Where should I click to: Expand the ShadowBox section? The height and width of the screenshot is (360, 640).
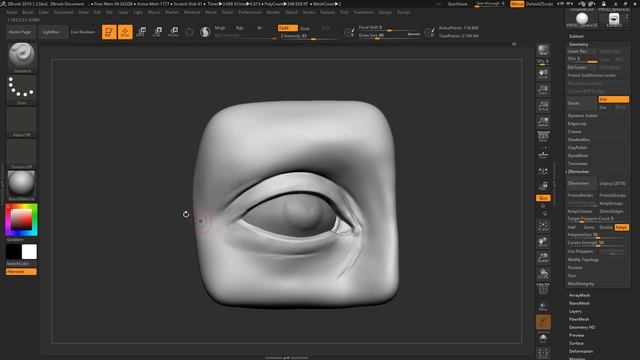tap(578, 140)
